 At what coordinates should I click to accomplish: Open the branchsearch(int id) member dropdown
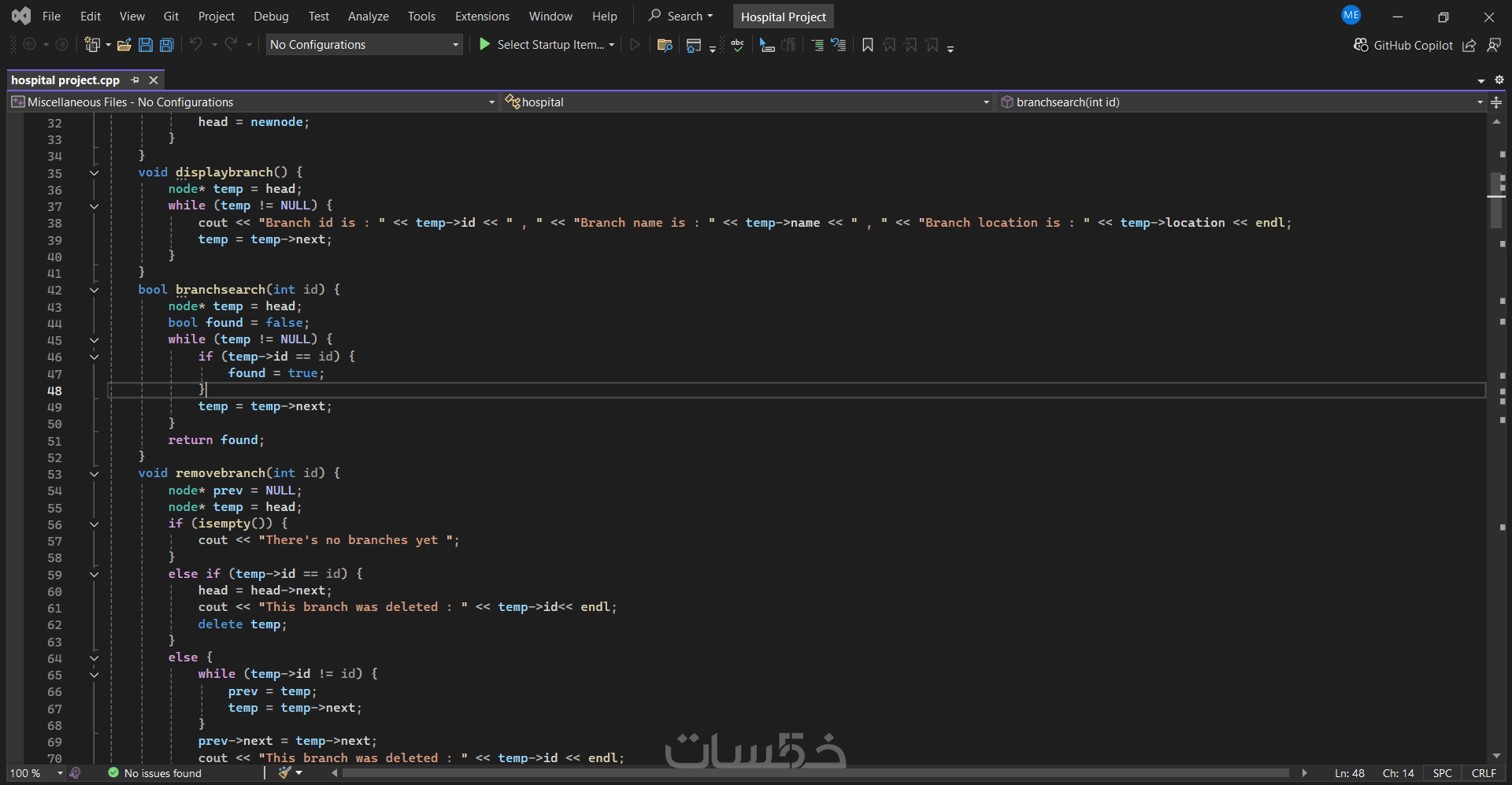pyautogui.click(x=1240, y=102)
